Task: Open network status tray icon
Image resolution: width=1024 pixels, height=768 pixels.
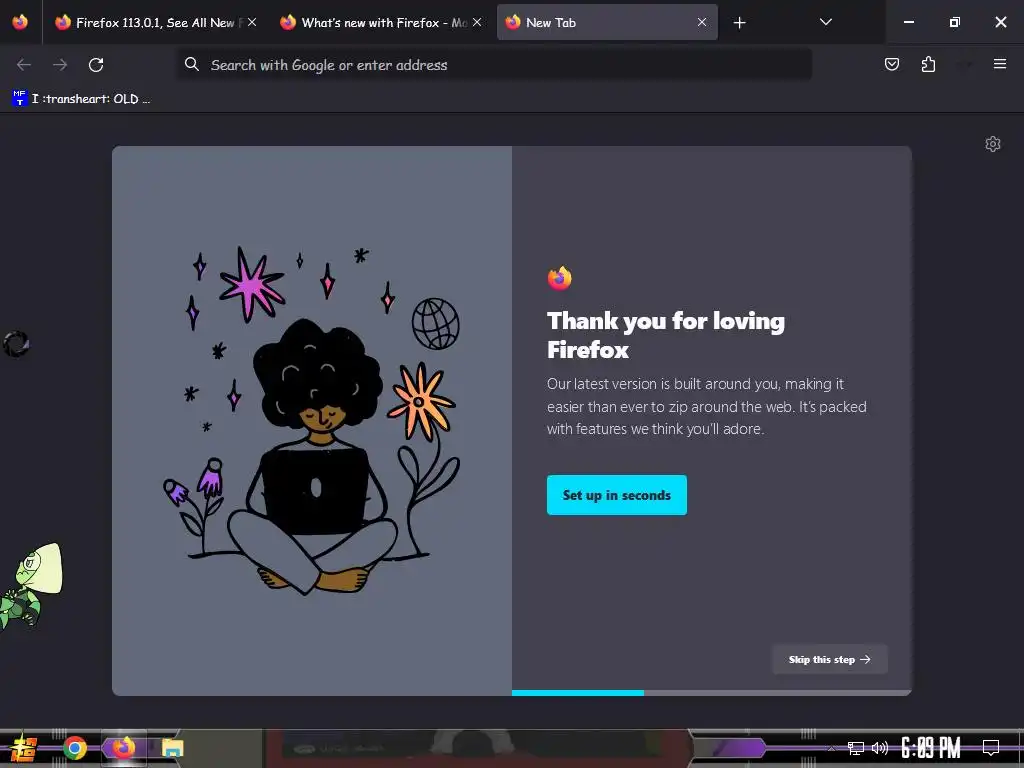Action: pyautogui.click(x=856, y=748)
